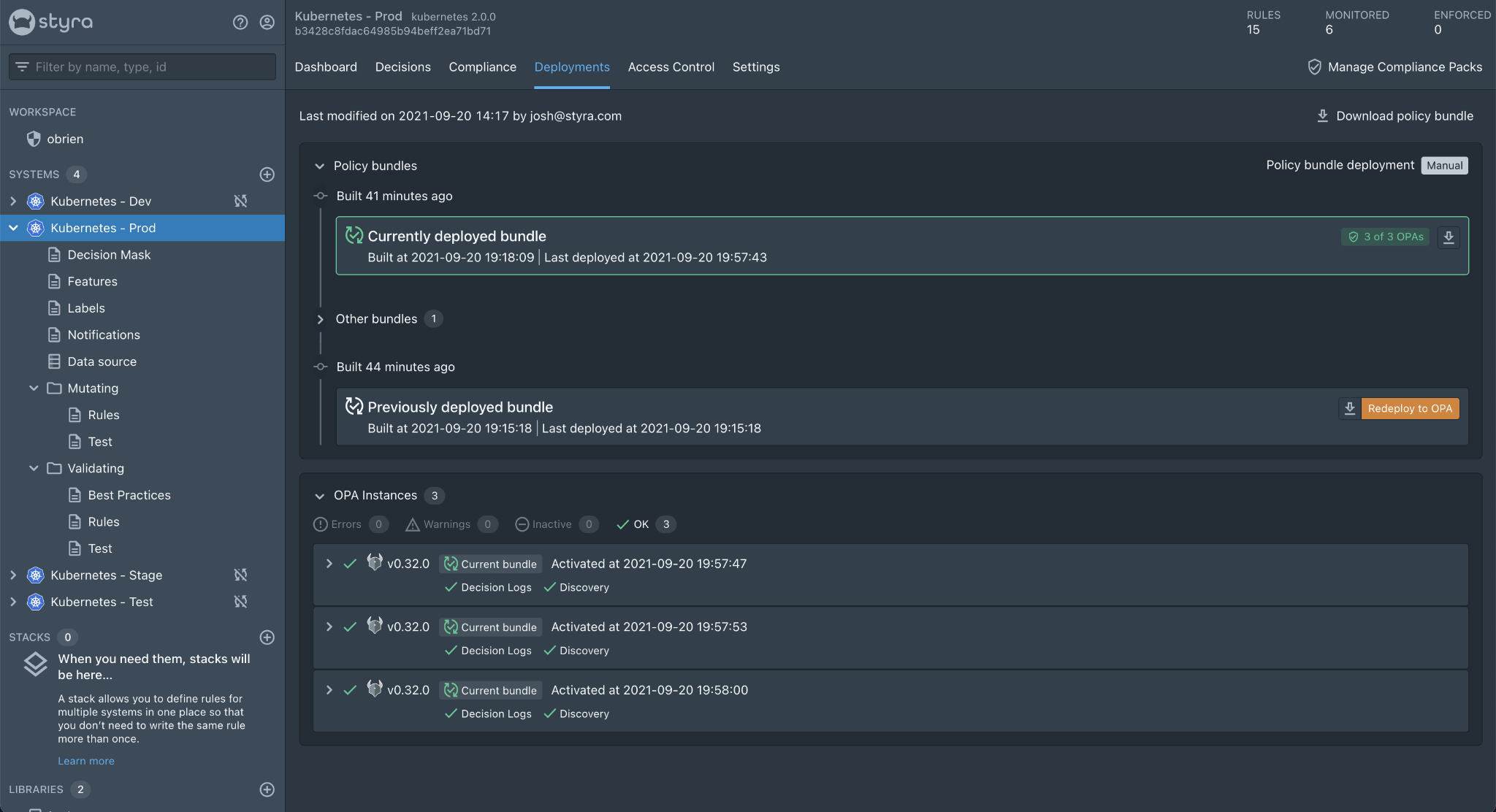Open the help question mark icon
The image size is (1496, 812).
point(240,23)
